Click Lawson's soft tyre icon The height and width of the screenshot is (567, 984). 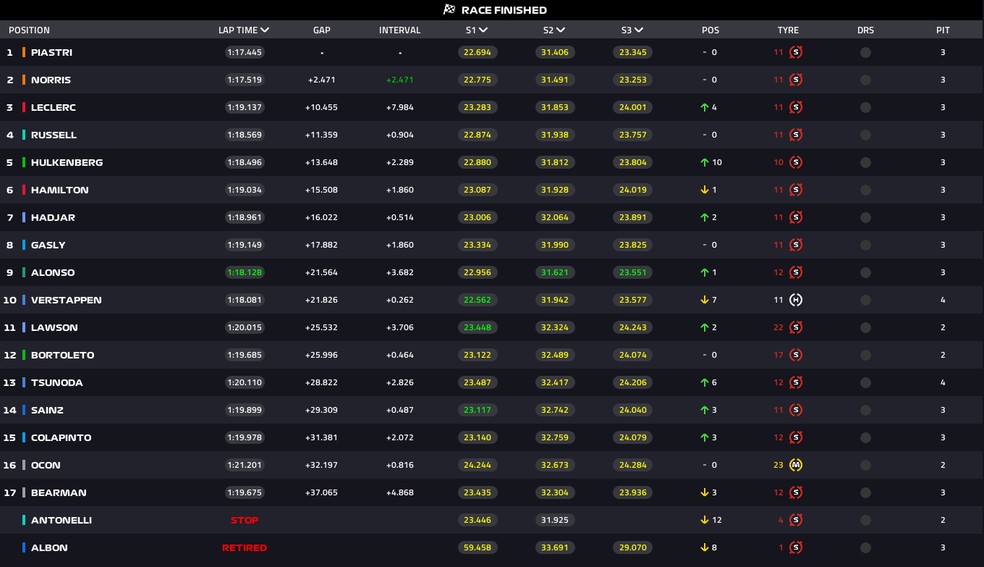[796, 327]
